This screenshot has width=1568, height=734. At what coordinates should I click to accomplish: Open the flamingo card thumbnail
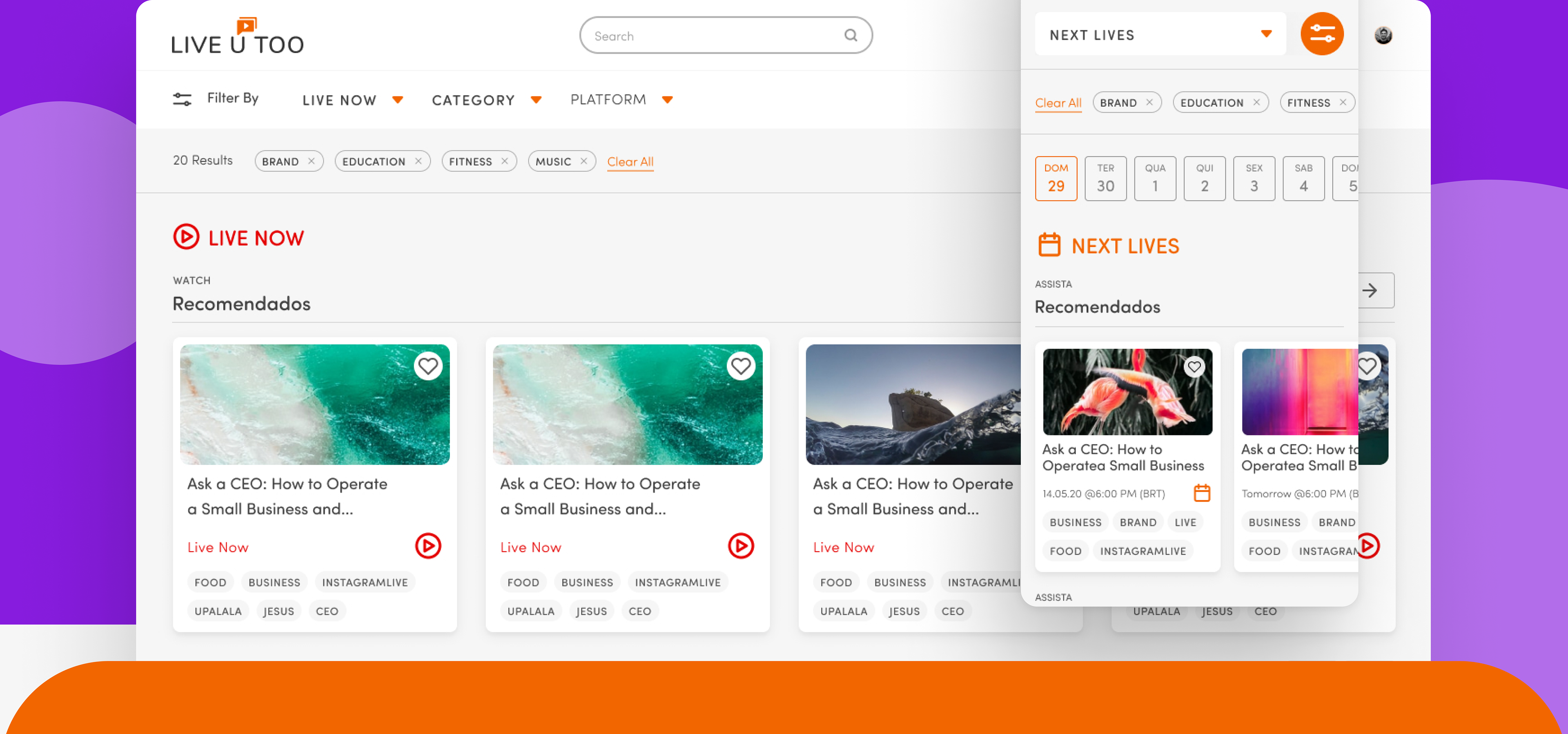[1127, 392]
